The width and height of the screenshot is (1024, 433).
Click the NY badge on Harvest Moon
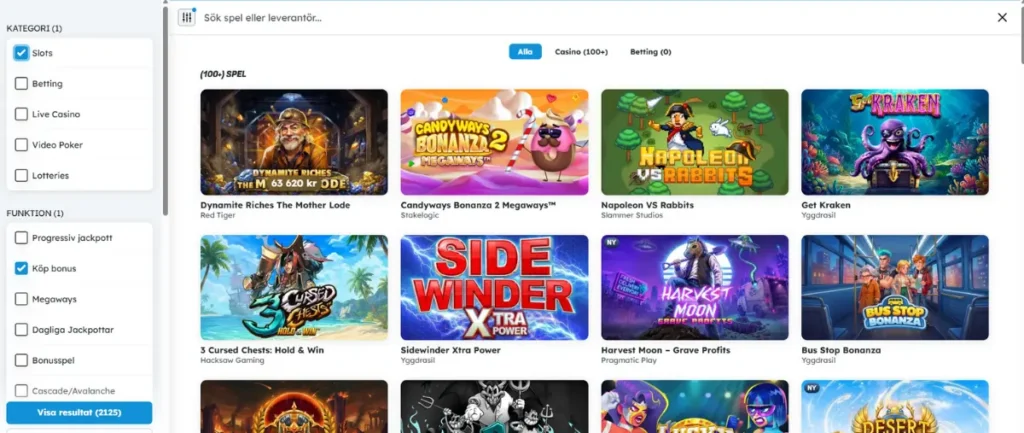point(613,243)
